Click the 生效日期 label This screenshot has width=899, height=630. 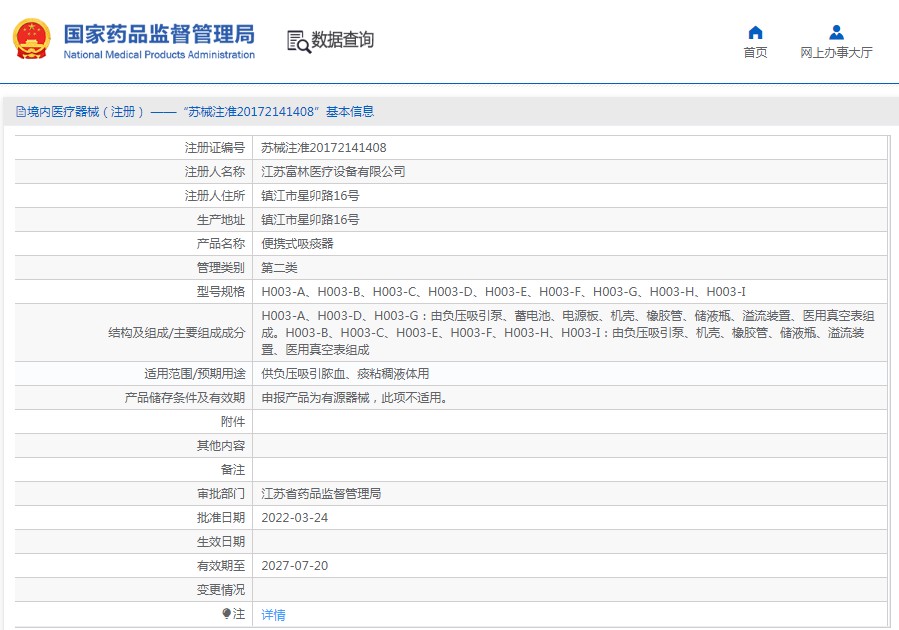(x=221, y=542)
